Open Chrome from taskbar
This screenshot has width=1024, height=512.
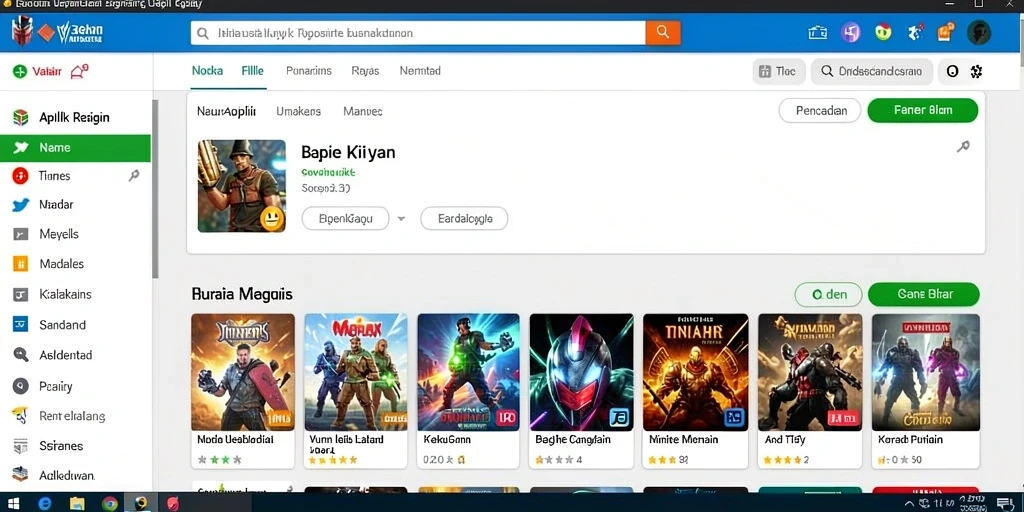110,504
